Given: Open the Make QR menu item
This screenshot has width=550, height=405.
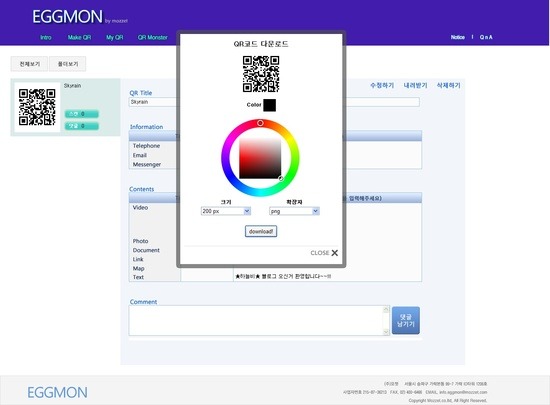Looking at the screenshot, I should [79, 37].
